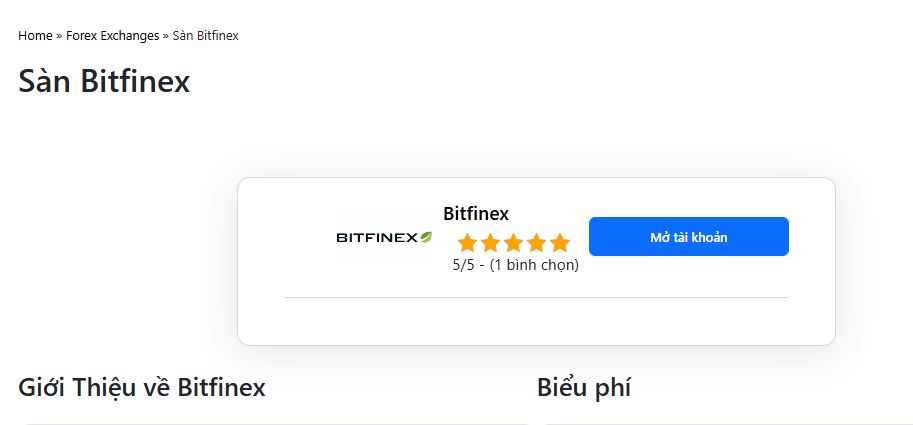913x425 pixels.
Task: Click the green leaf in Bitfinex logo
Action: pyautogui.click(x=426, y=237)
